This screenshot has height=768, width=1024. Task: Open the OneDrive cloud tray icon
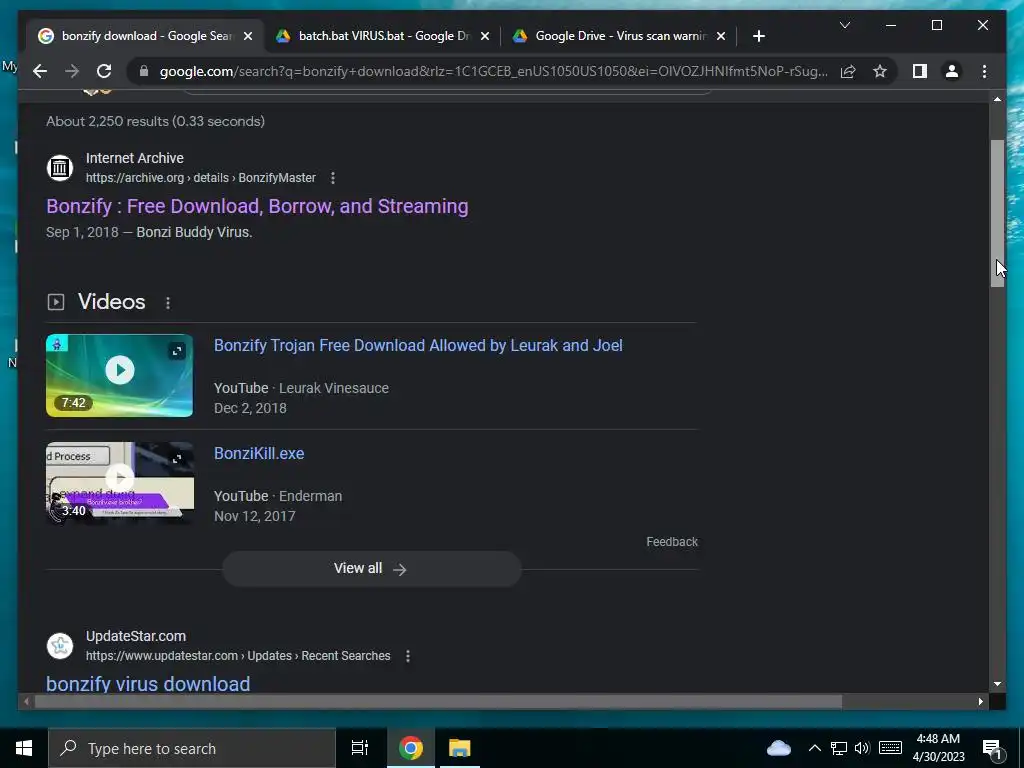(778, 748)
